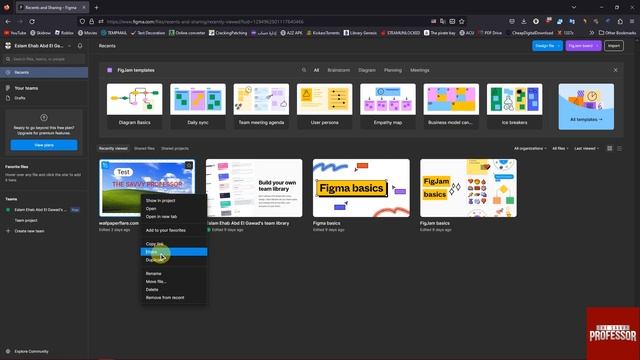
Task: Click the browser address bar URL
Action: pos(205,21)
